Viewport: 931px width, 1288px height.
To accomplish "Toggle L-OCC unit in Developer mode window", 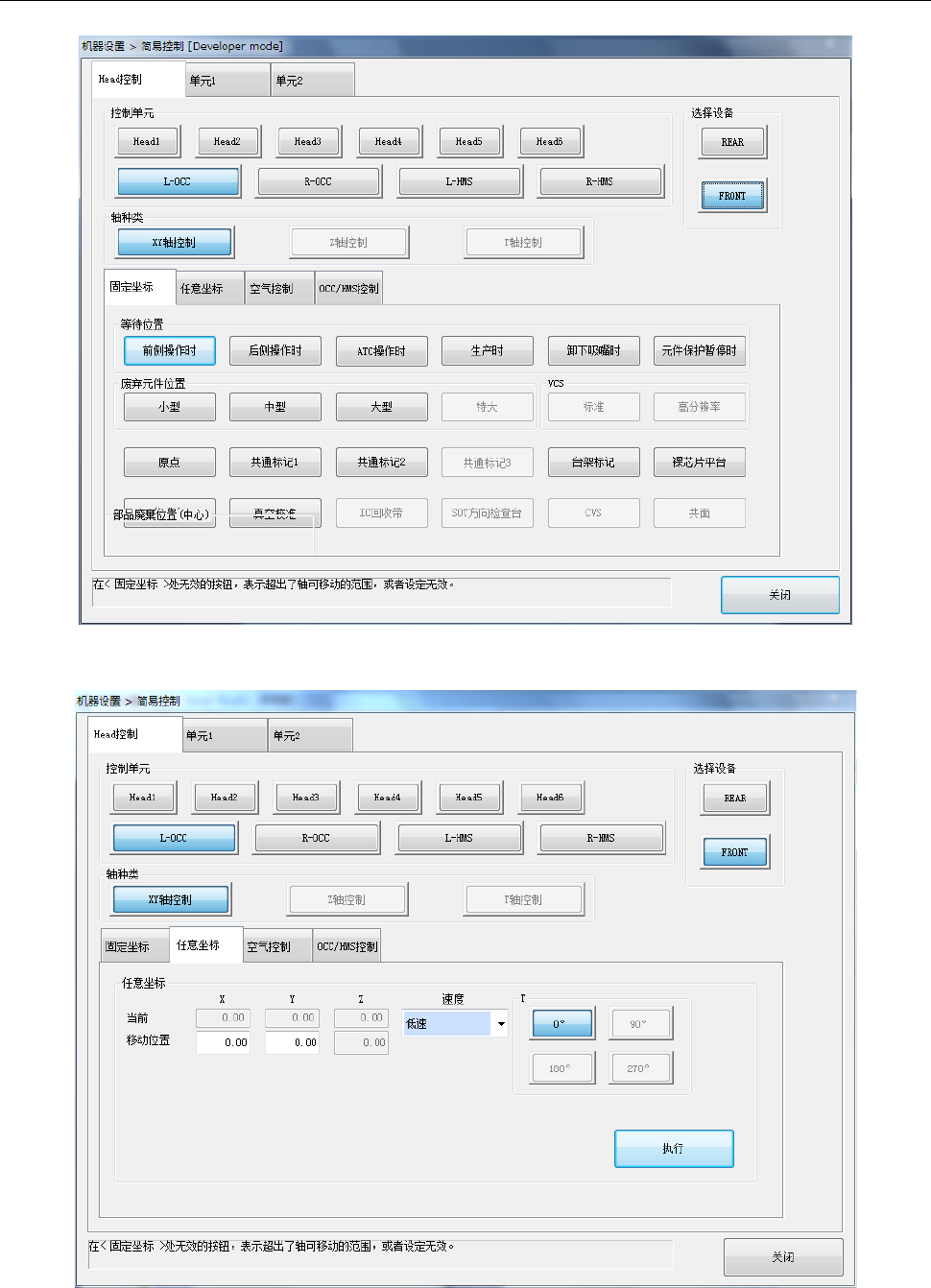I will pos(178,181).
